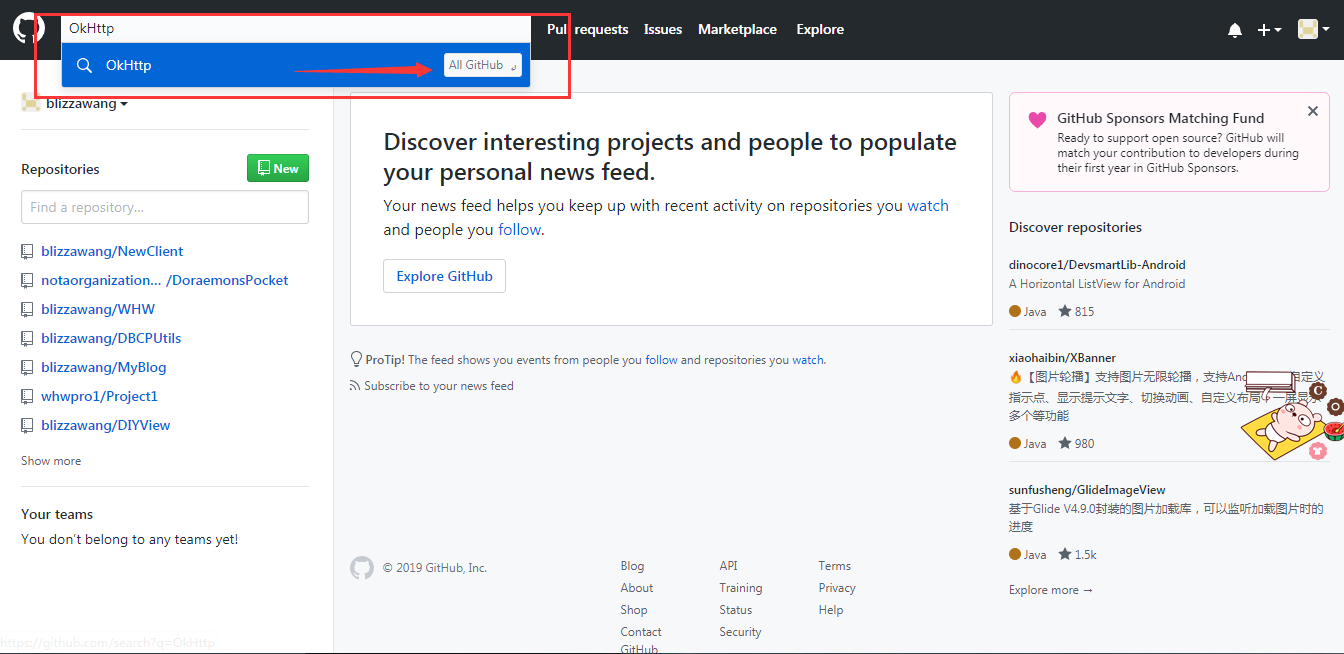Screen dimensions: 1344x654
Task: Open xiaohaibin/XBanner repository
Action: point(1062,357)
